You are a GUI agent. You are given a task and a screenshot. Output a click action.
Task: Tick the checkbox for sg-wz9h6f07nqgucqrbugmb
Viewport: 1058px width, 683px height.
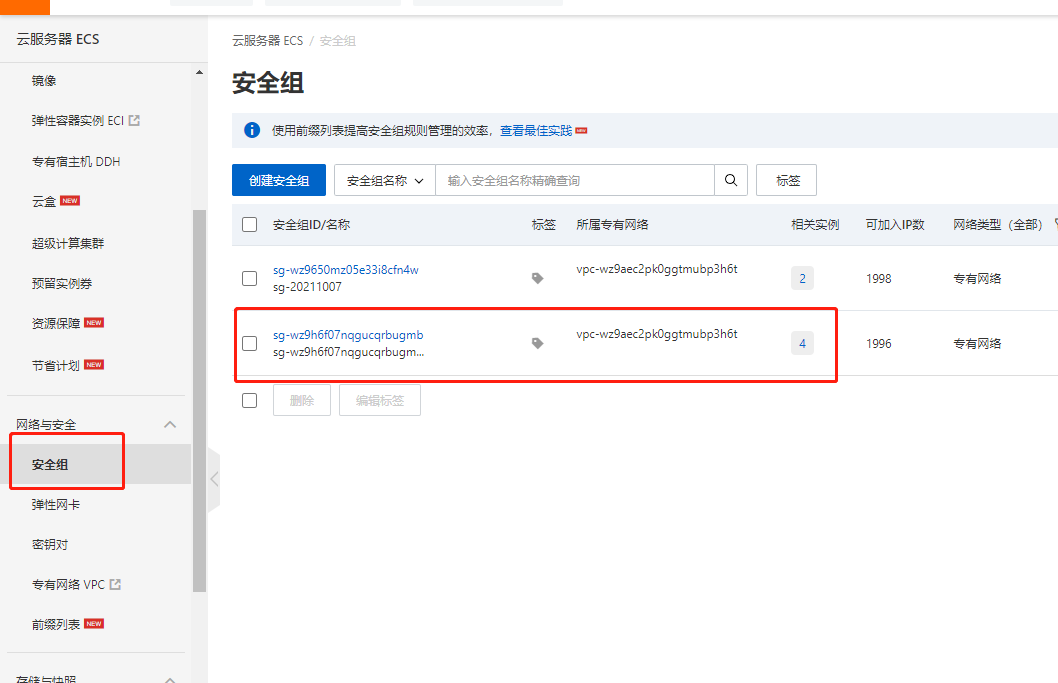pos(249,342)
